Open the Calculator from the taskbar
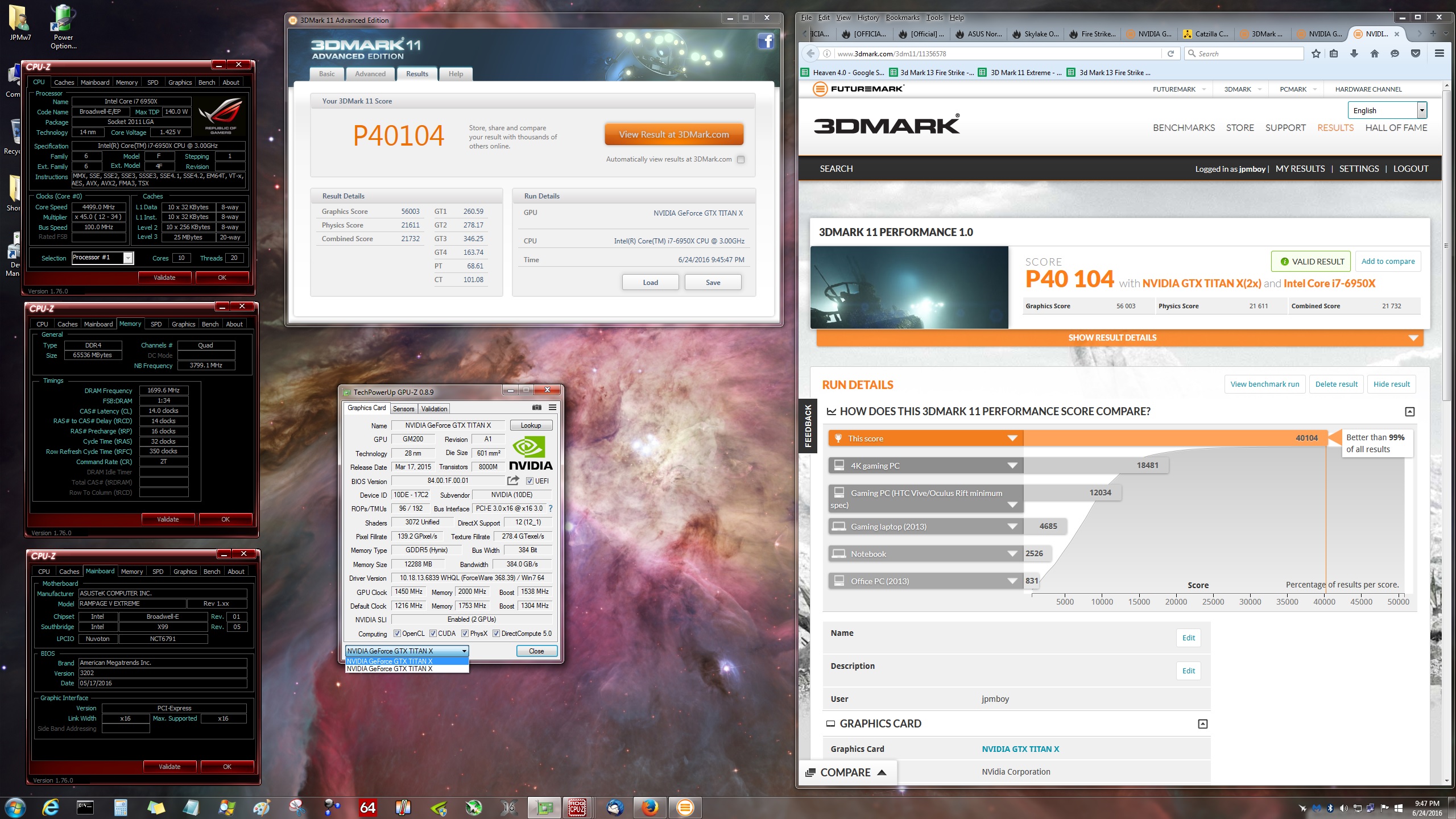Viewport: 1456px width, 819px height. tap(121, 807)
